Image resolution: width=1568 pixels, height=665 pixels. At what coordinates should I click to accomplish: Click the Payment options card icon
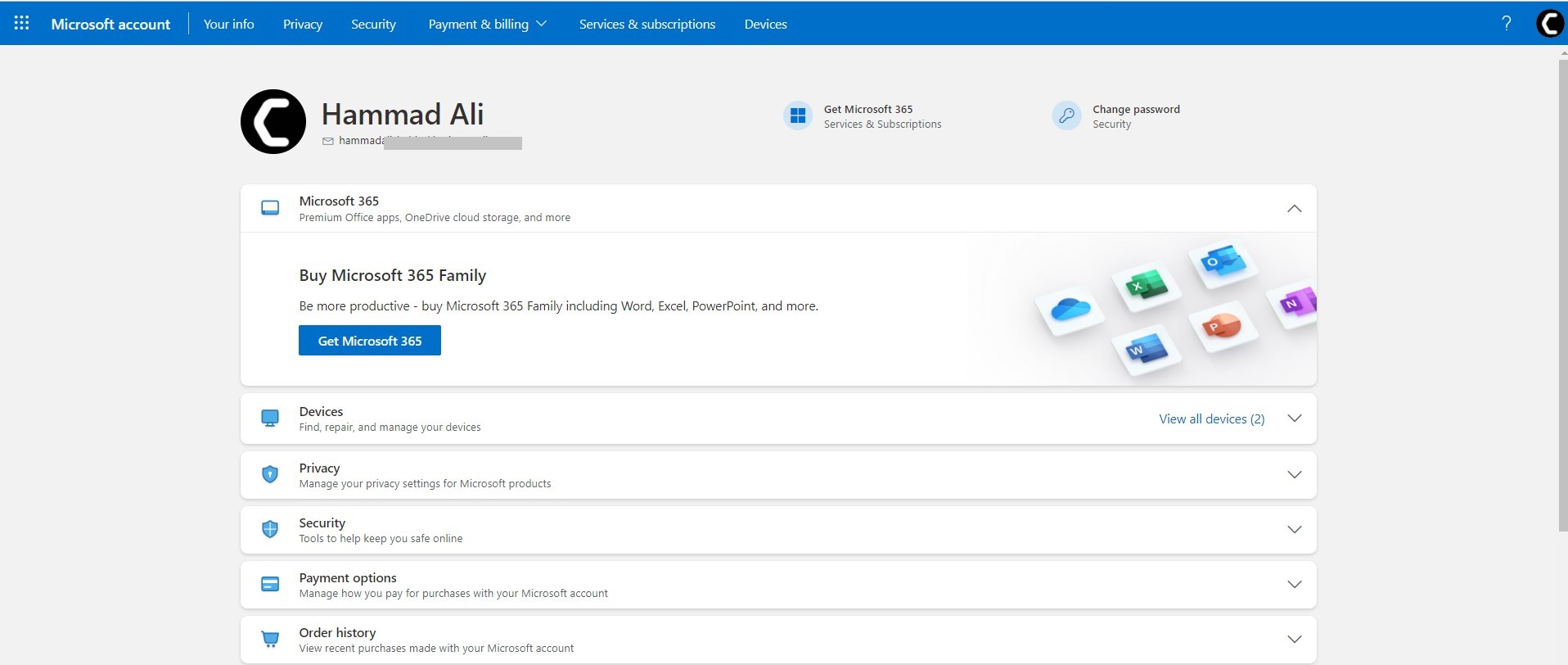[270, 584]
